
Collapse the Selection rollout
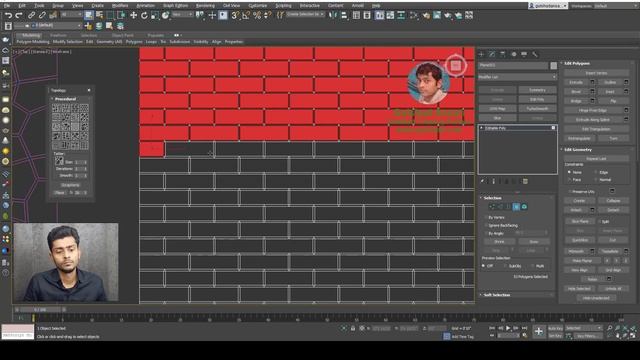coord(492,198)
